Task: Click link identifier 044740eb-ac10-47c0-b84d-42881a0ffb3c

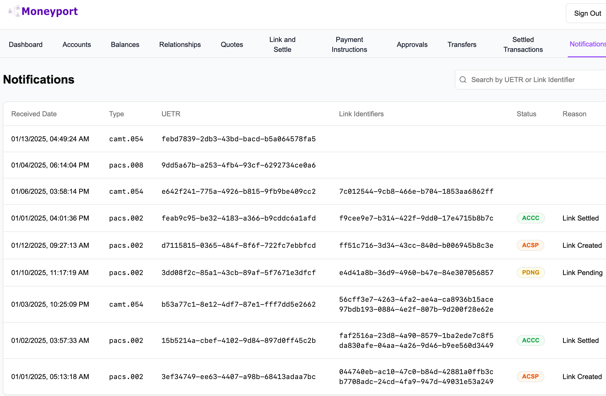Action: pyautogui.click(x=416, y=372)
